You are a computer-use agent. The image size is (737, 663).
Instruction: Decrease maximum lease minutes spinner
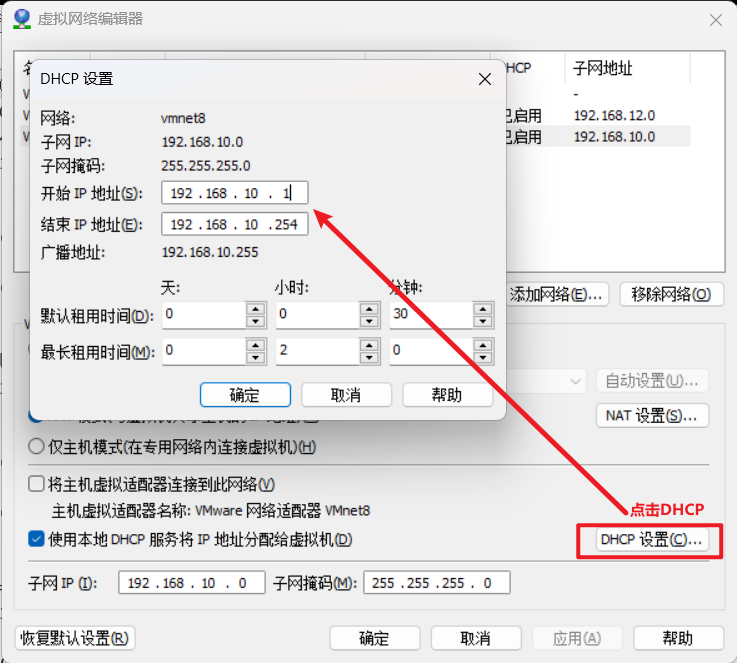pyautogui.click(x=483, y=357)
